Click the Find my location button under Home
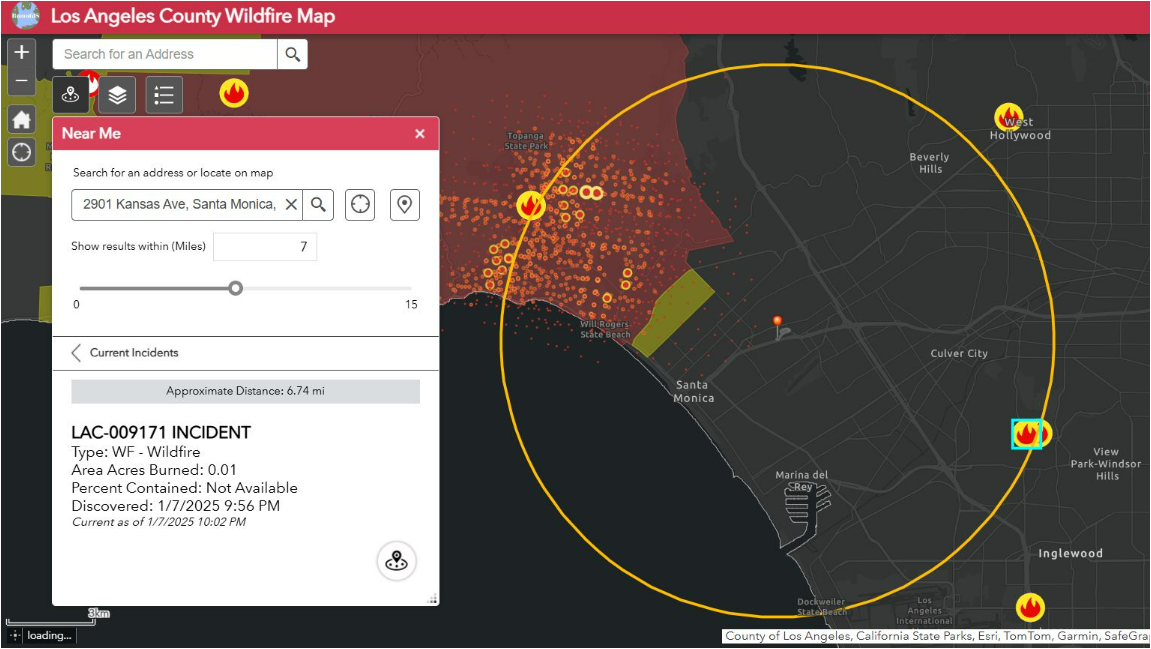This screenshot has height=649, width=1151. click(x=21, y=152)
